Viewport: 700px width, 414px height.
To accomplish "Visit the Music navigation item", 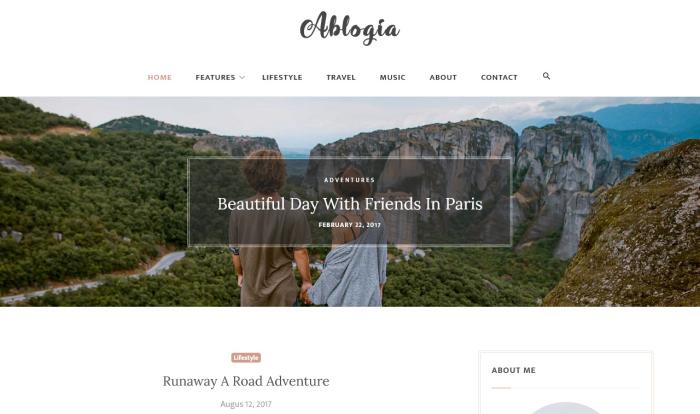I will click(392, 77).
